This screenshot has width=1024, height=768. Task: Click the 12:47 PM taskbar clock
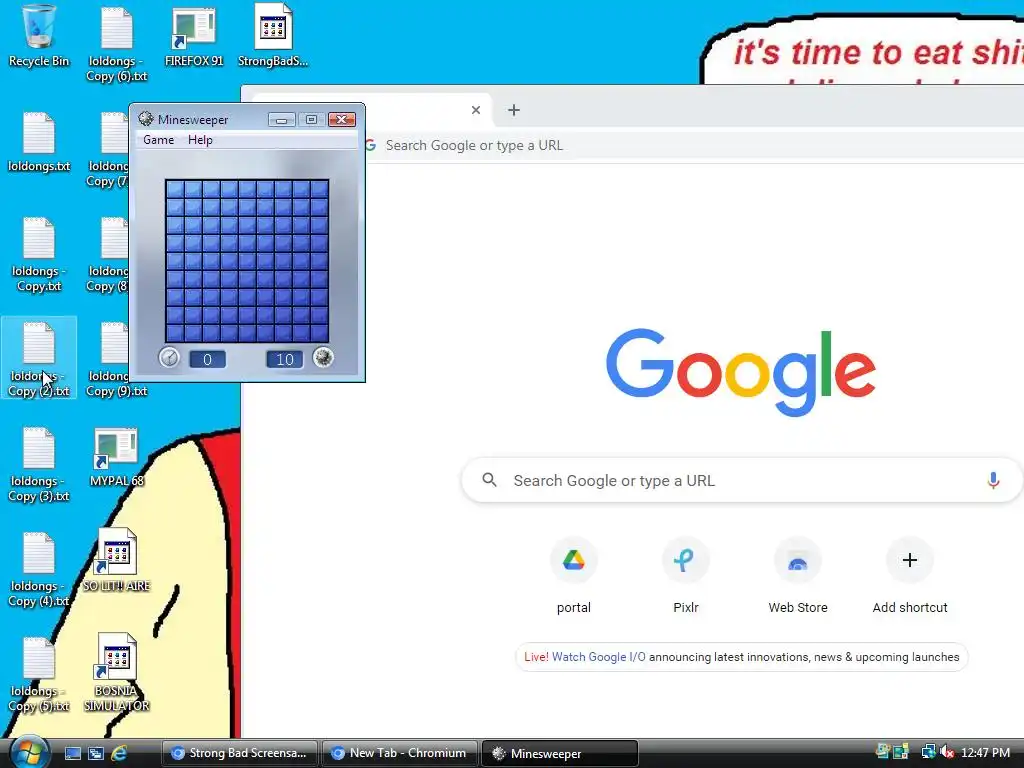point(985,752)
